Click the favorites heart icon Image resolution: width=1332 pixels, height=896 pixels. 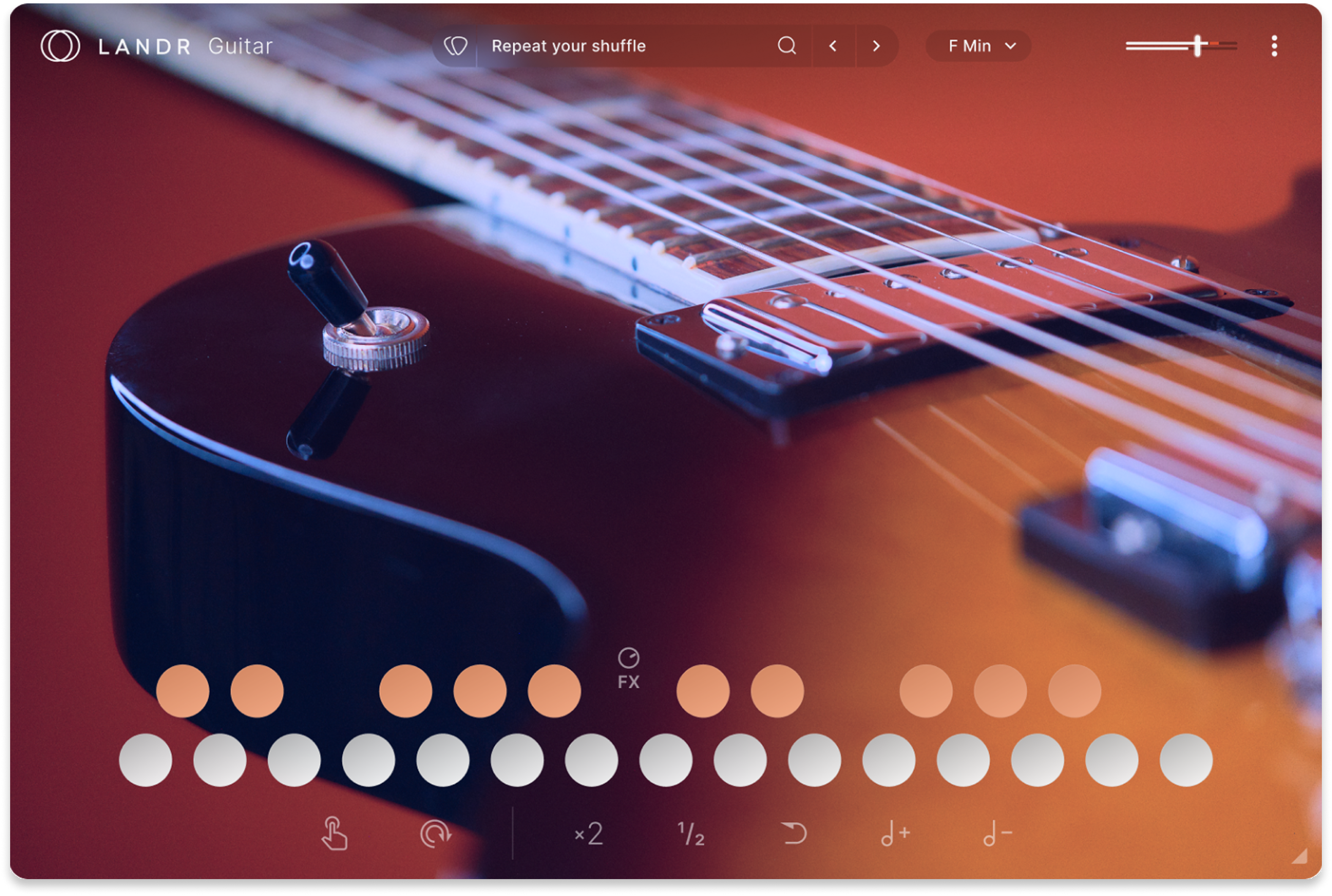[x=455, y=46]
